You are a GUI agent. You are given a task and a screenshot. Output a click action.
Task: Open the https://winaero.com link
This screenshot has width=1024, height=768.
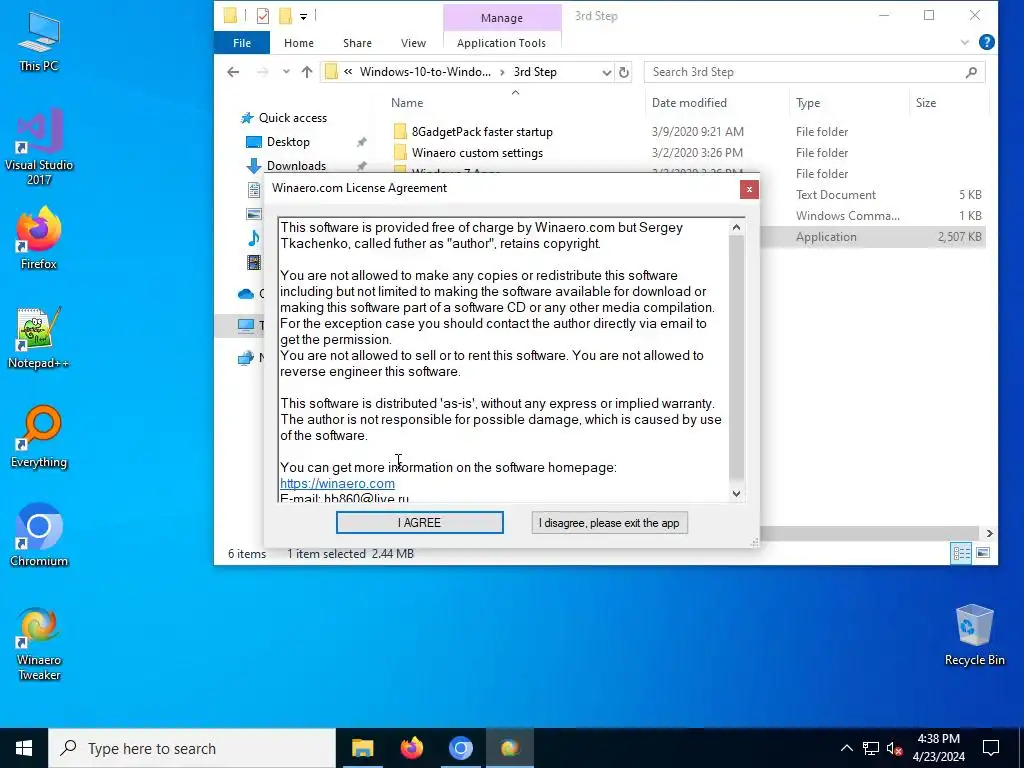click(337, 483)
